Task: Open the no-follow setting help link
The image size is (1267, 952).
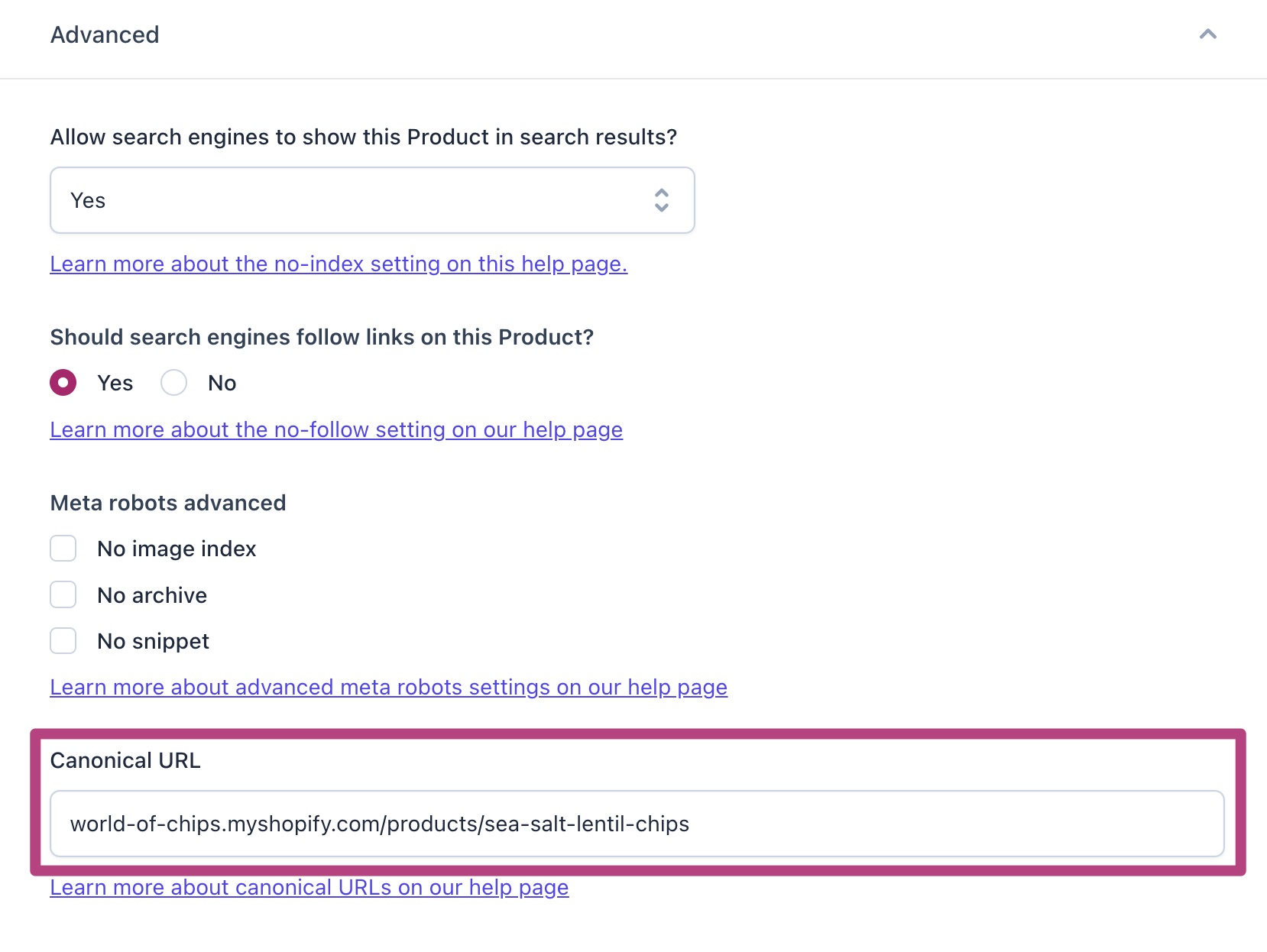Action: pos(336,429)
